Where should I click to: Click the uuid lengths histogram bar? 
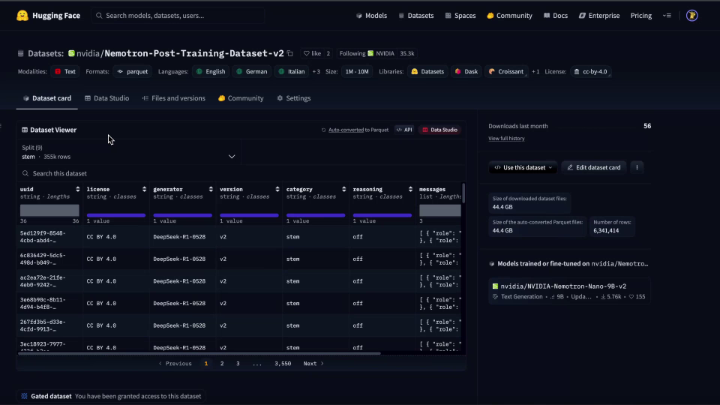coord(50,211)
